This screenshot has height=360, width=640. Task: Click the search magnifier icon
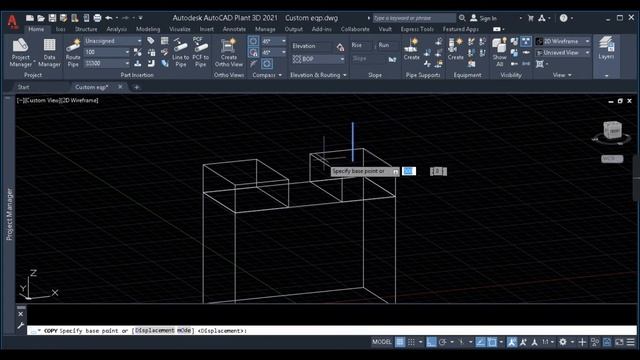[462, 18]
